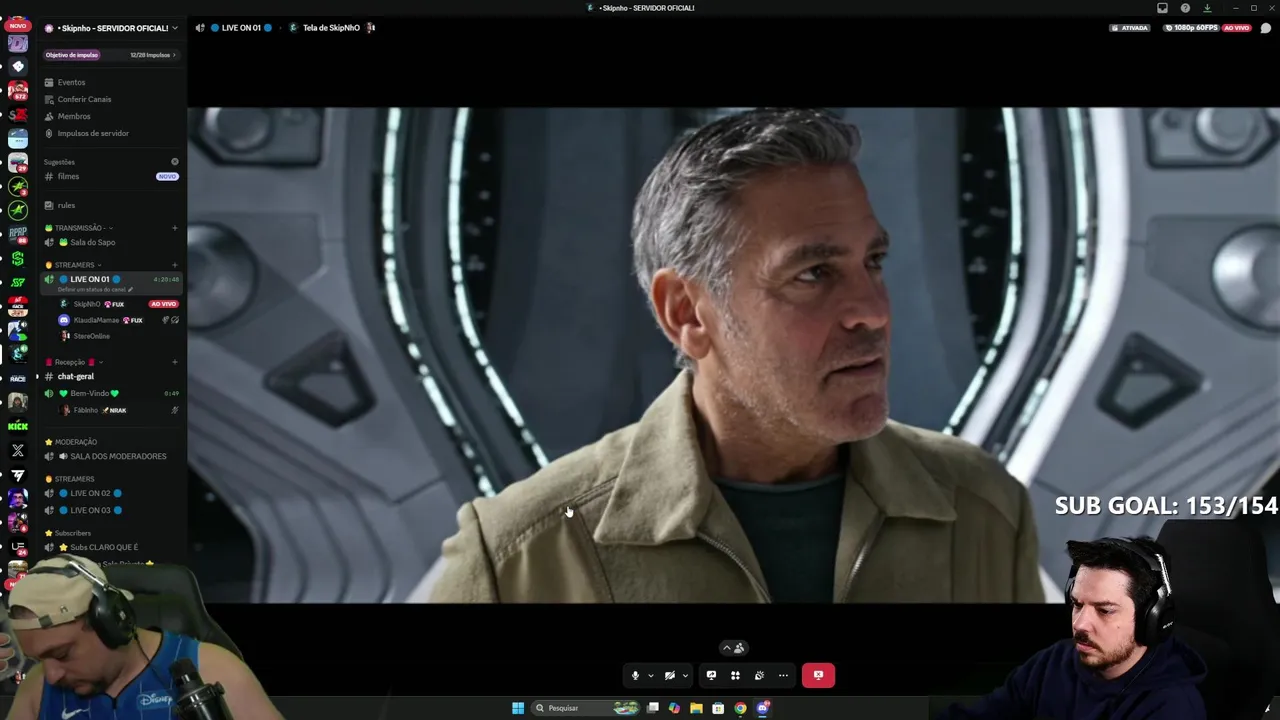Open the server icon with 572 badge
The height and width of the screenshot is (720, 1280).
point(18,90)
